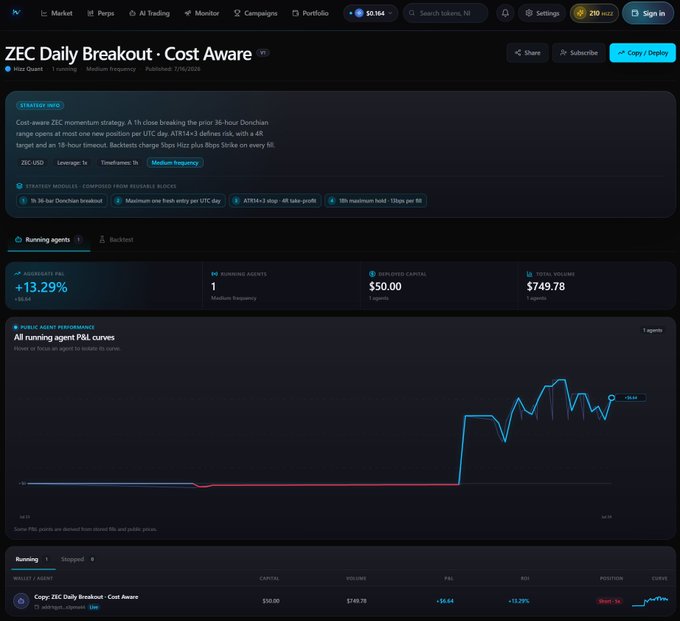Screen dimensions: 680x621
Task: Click the P&L curve endpoint marker
Action: (x=611, y=398)
